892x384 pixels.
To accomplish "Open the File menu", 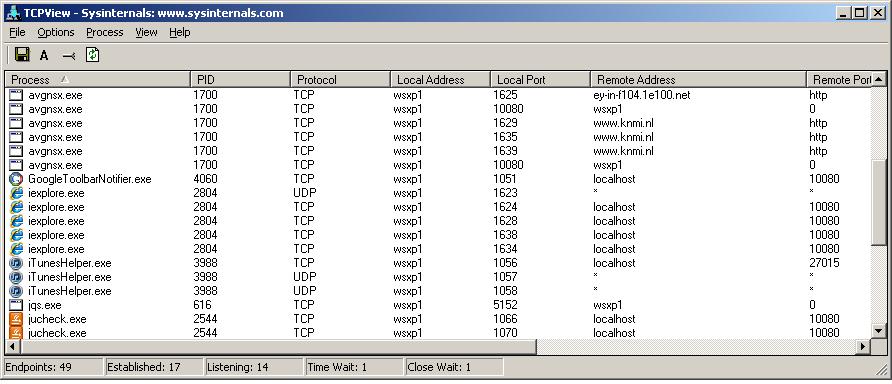I will (17, 32).
